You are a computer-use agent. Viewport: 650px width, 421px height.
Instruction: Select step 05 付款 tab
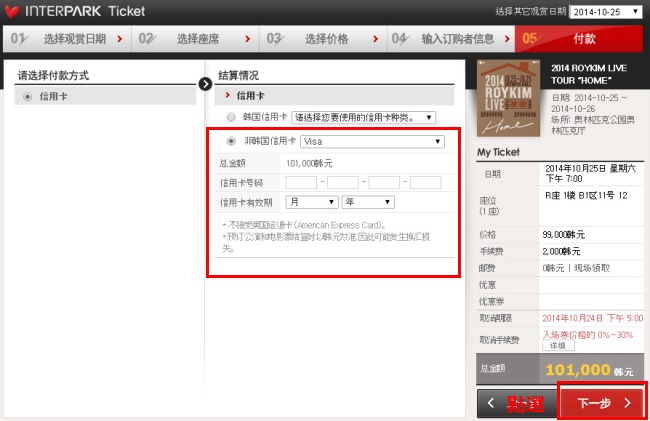coord(579,39)
